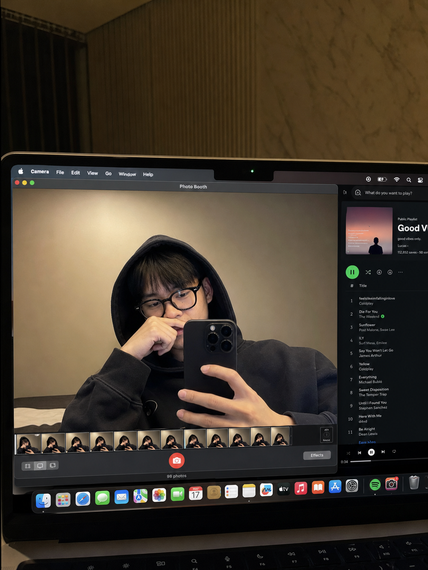Enable shuffle for the playlist
Viewport: 428px width, 570px height.
pos(368,272)
